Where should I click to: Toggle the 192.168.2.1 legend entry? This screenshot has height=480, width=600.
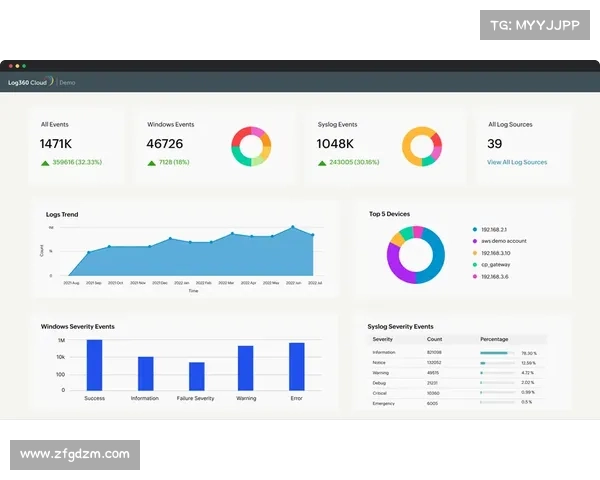493,229
